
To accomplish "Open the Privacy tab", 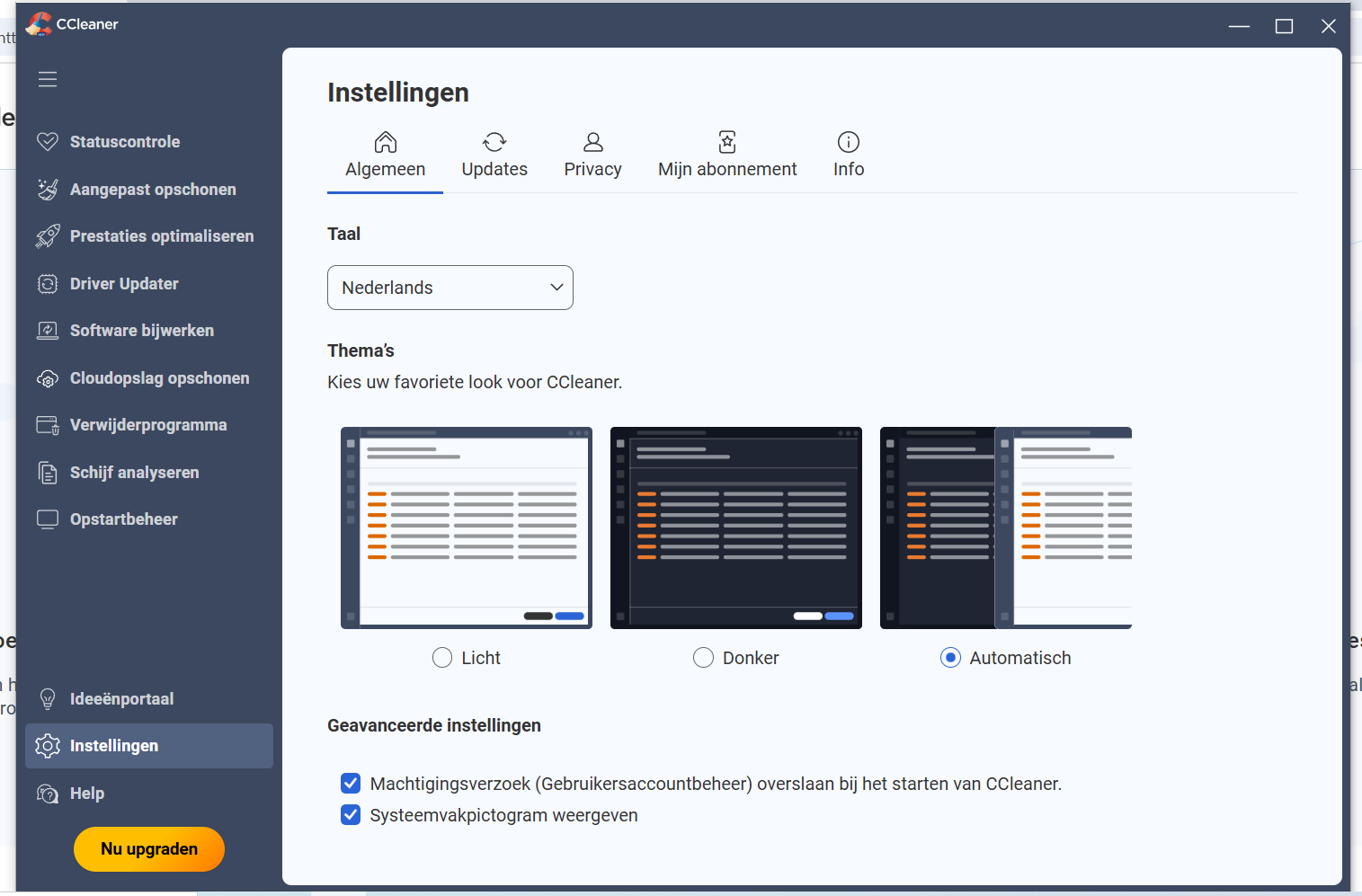I will (x=592, y=155).
